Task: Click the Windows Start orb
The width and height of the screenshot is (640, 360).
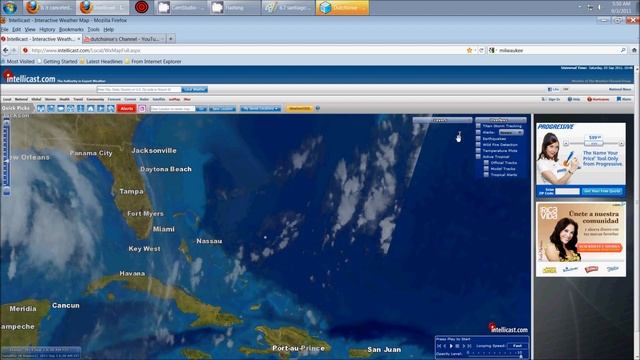Action: 10,7
